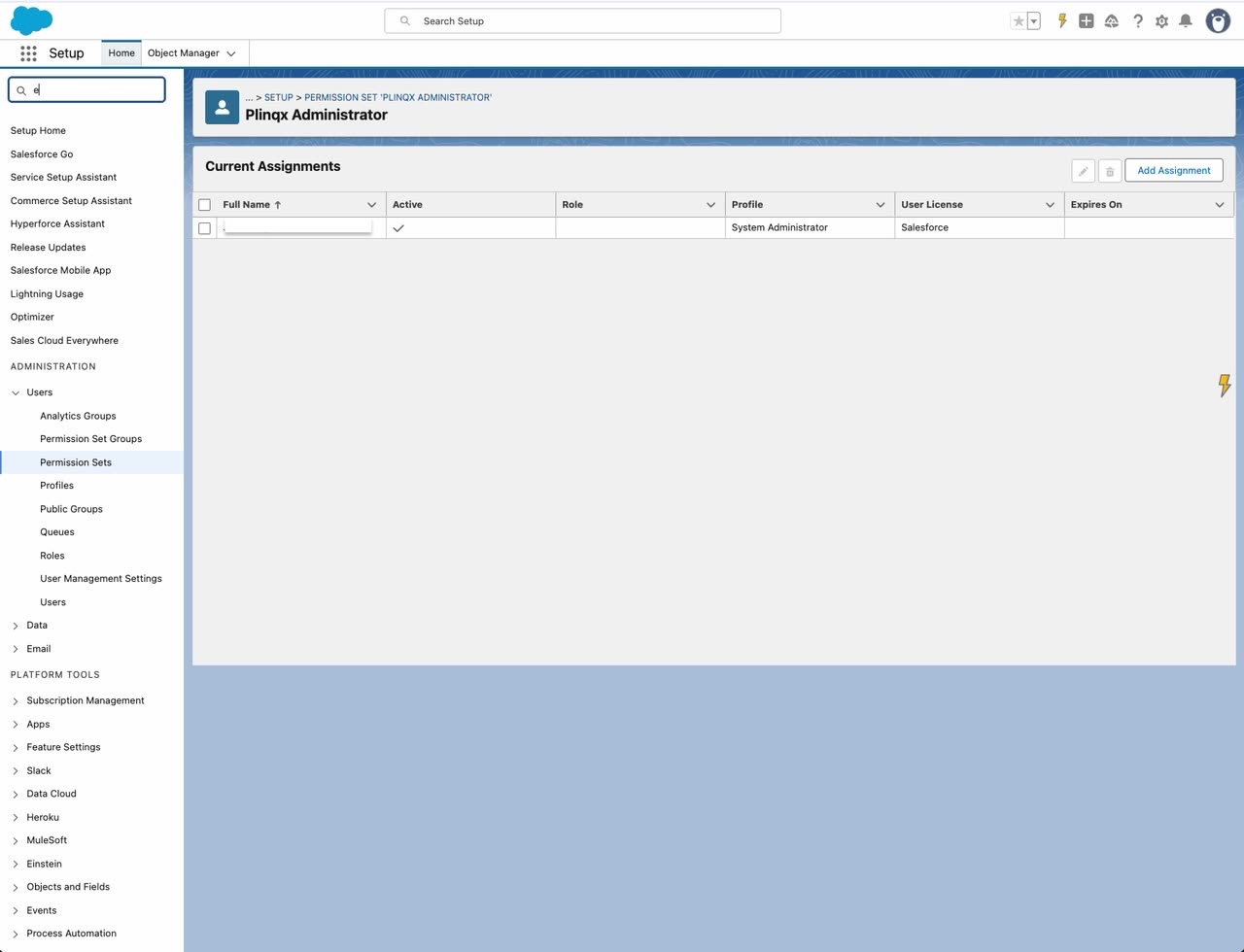Click the favorites star icon
Screen dimensions: 1244x952
point(1019,20)
